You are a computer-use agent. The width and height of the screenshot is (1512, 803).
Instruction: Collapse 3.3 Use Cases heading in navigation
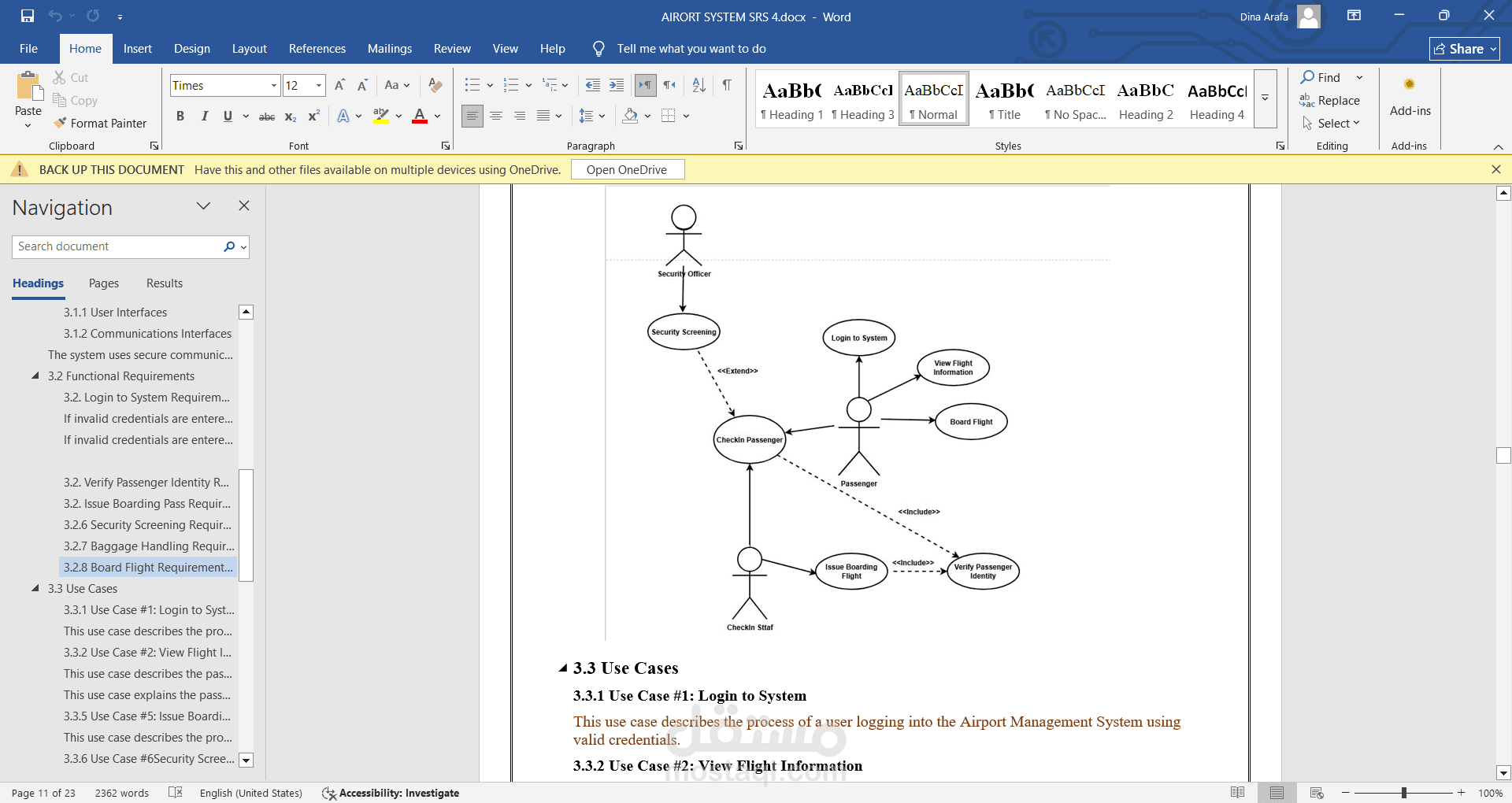(x=35, y=588)
